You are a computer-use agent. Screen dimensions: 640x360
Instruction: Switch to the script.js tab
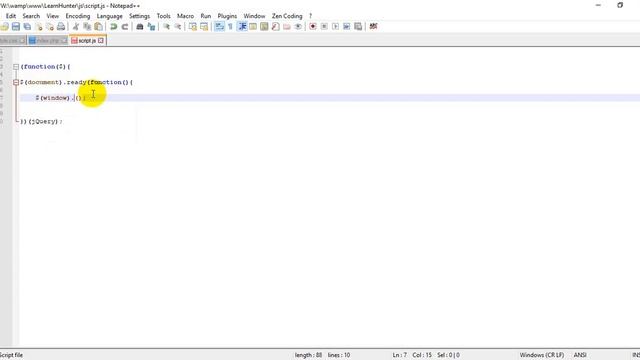pyautogui.click(x=87, y=41)
